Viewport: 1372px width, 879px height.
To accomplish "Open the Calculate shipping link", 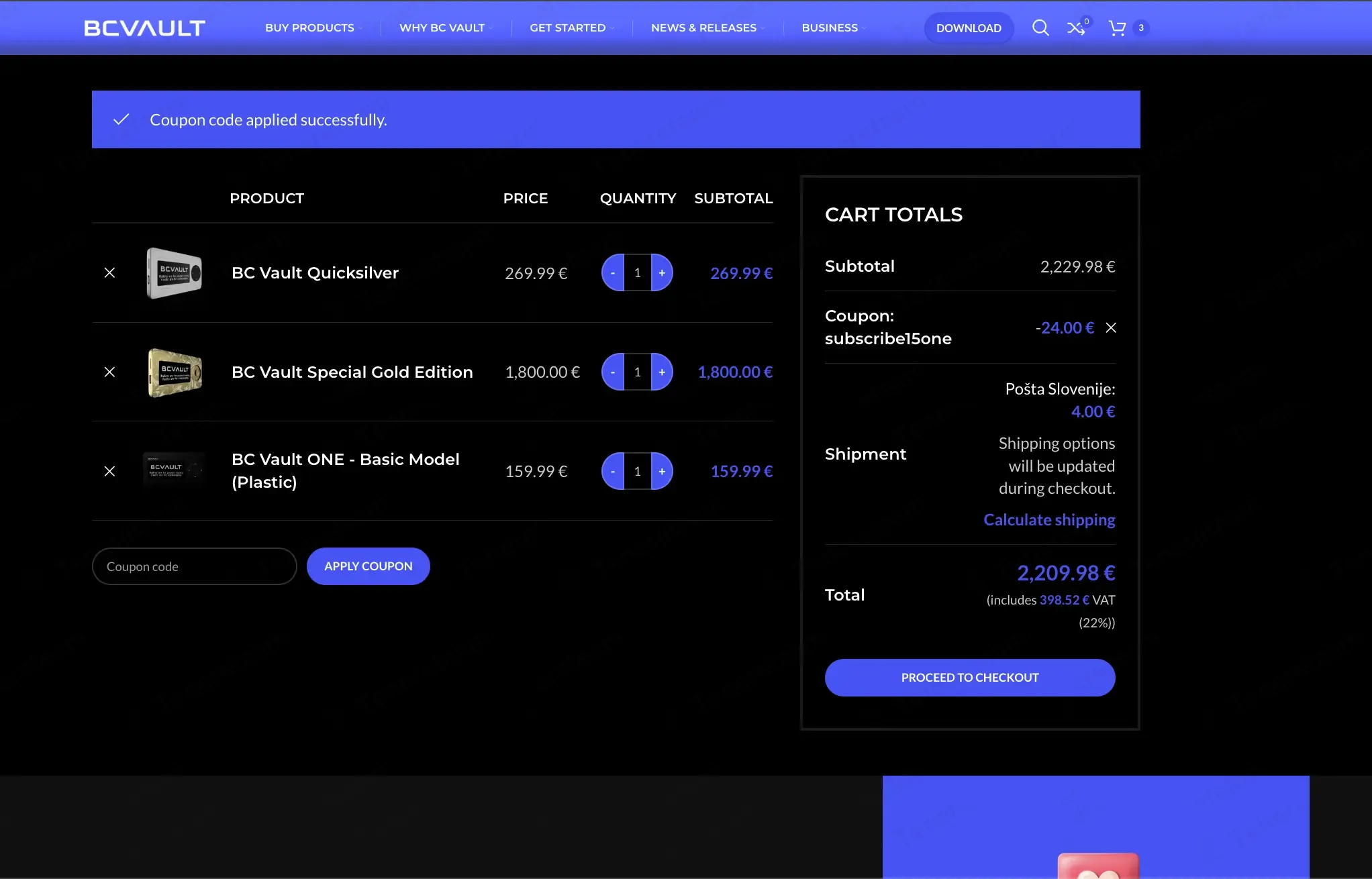I will 1049,520.
